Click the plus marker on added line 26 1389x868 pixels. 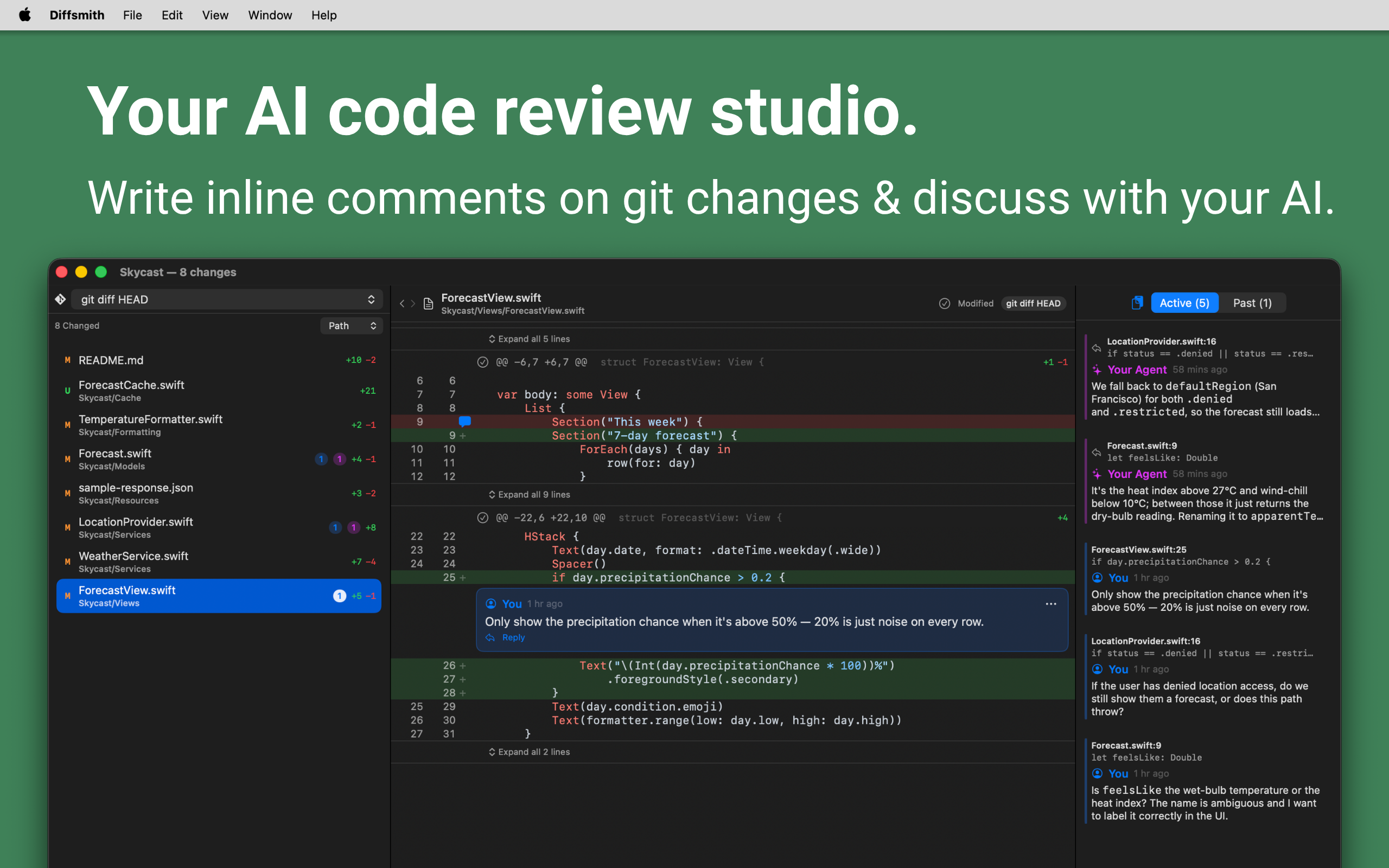(463, 665)
